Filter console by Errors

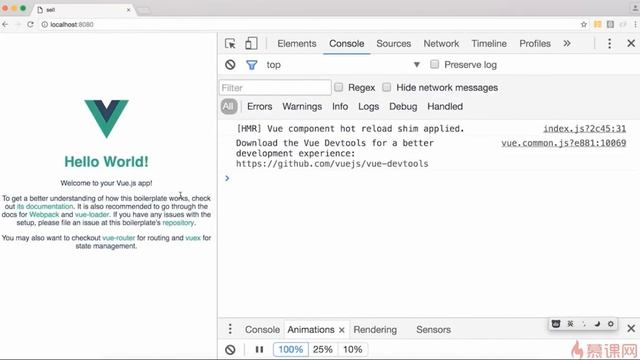coord(260,106)
